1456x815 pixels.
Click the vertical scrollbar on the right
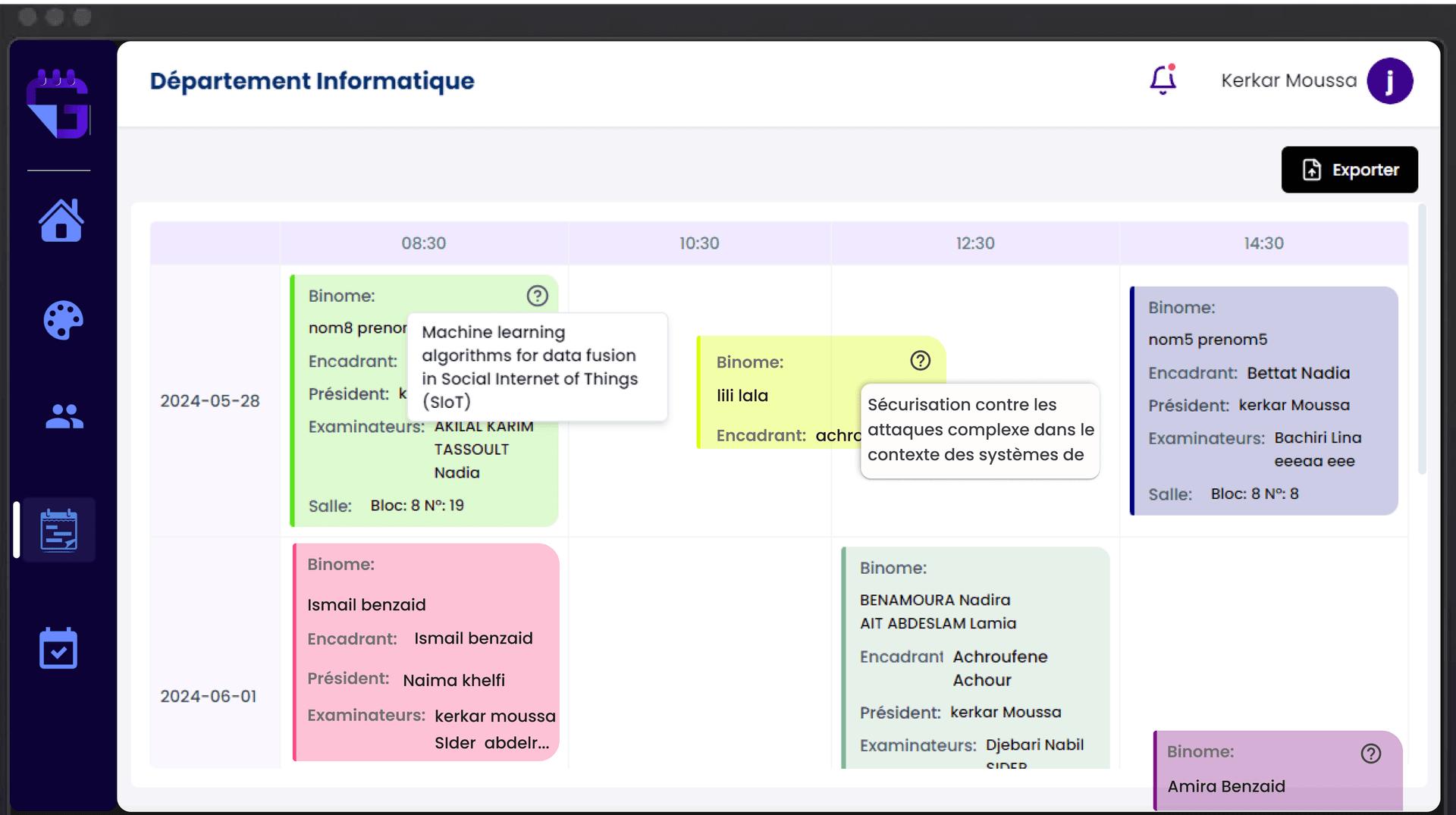tap(1422, 341)
